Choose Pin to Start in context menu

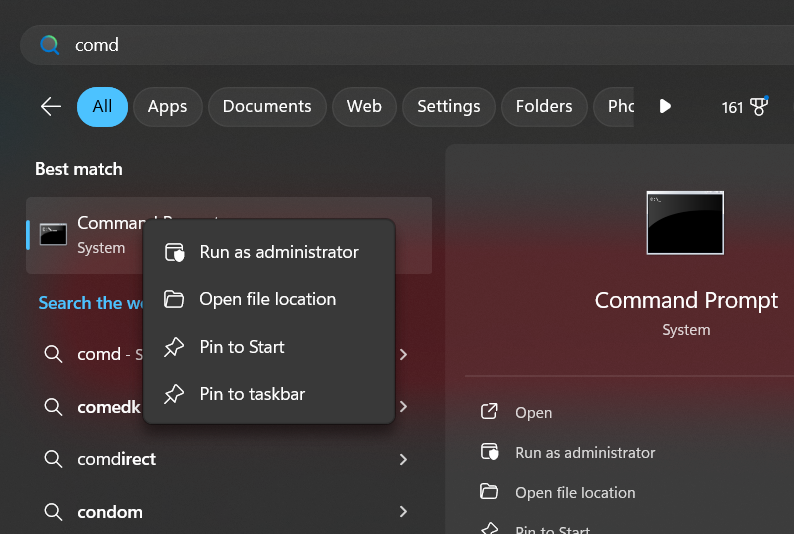(x=269, y=347)
